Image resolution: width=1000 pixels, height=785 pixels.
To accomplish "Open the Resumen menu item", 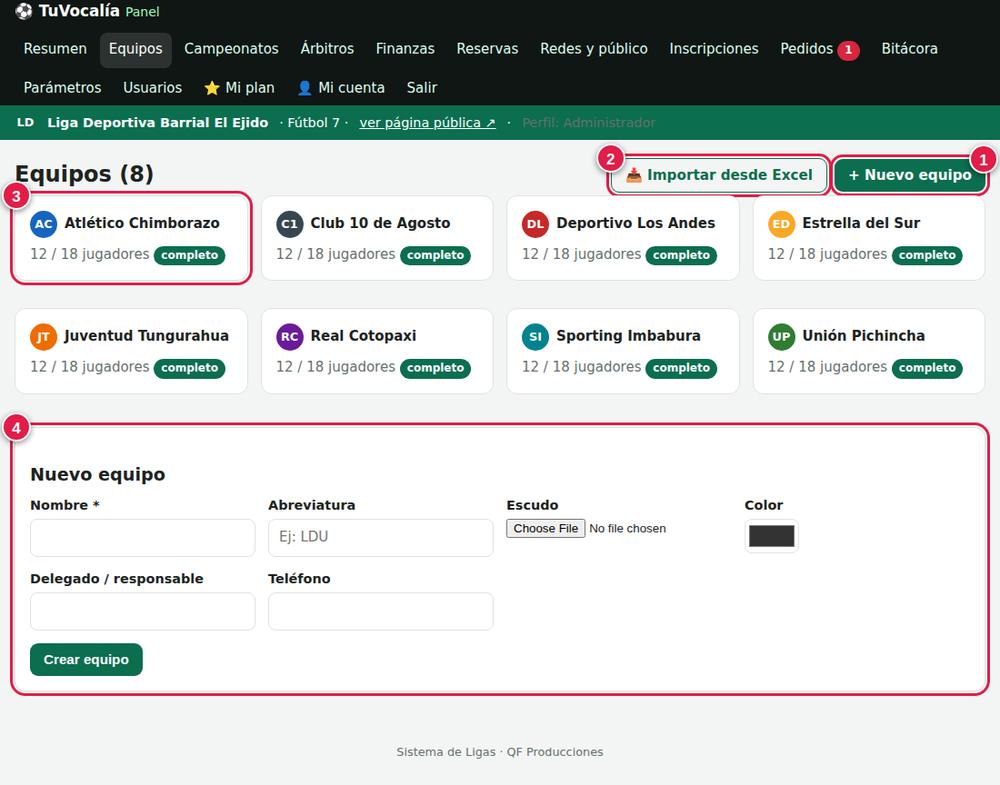I will 55,49.
